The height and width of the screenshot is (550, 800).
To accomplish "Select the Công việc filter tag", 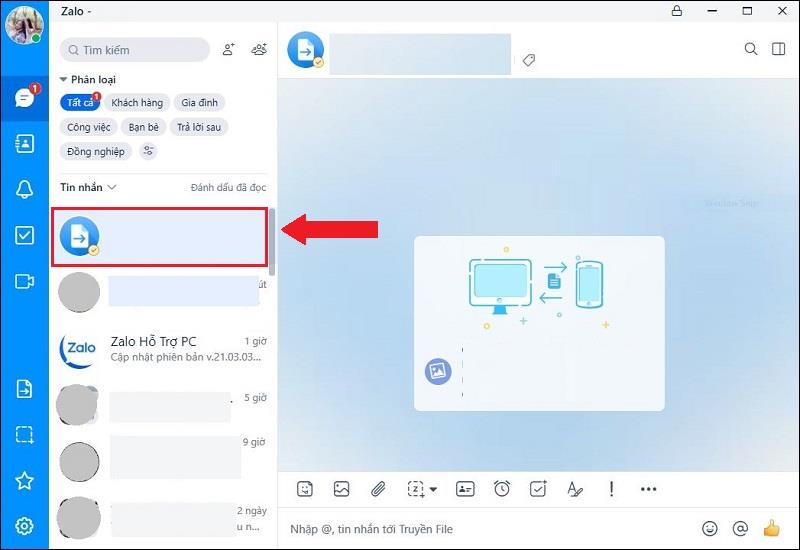I will [88, 127].
